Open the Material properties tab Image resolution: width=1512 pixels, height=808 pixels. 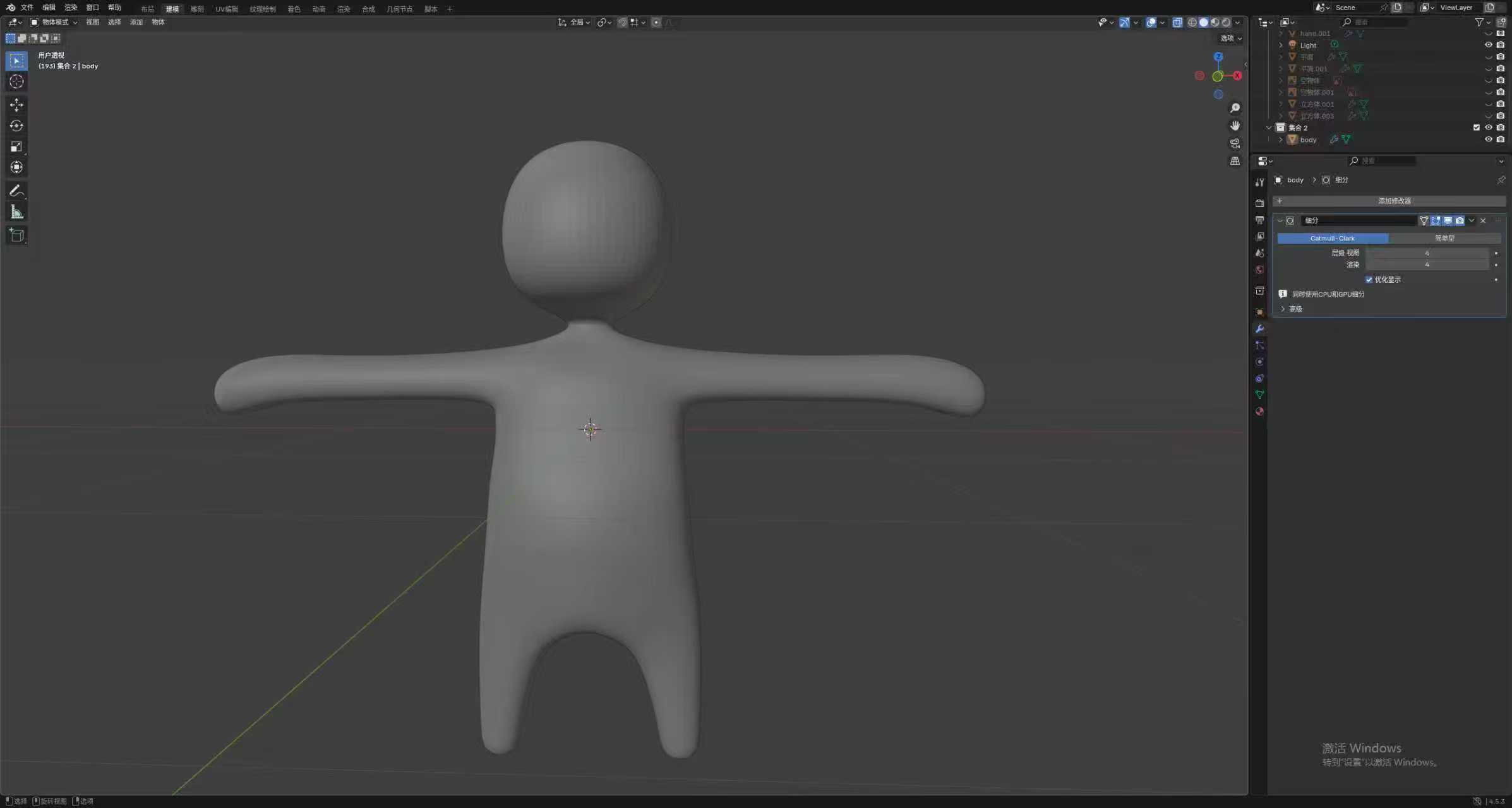tap(1259, 412)
